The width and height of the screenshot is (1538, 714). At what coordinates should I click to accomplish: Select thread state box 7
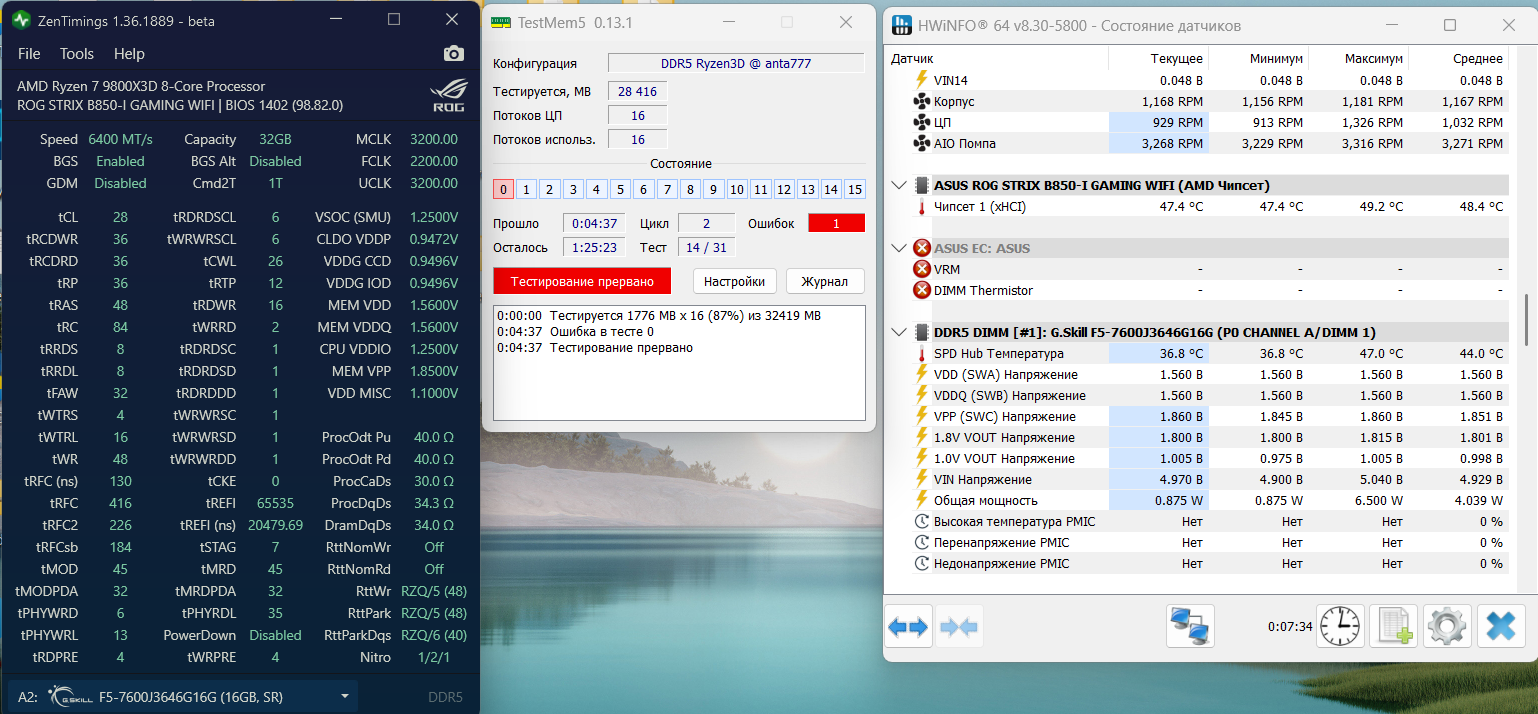pos(667,189)
